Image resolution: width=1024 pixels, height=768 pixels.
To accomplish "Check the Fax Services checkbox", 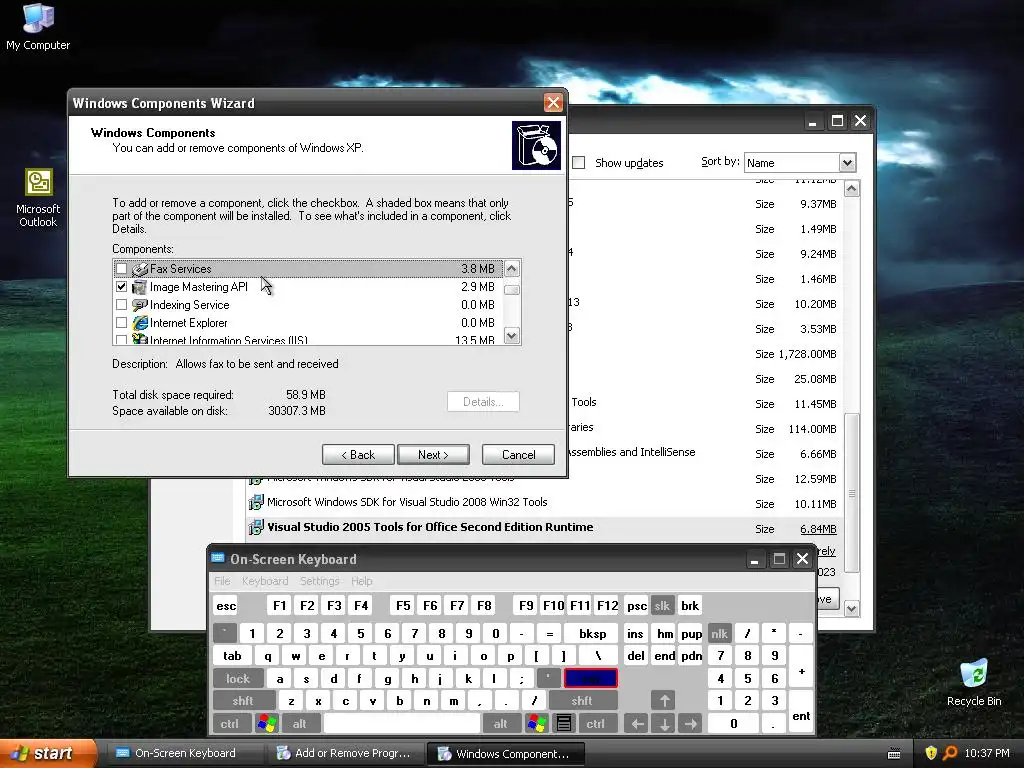I will (x=121, y=268).
